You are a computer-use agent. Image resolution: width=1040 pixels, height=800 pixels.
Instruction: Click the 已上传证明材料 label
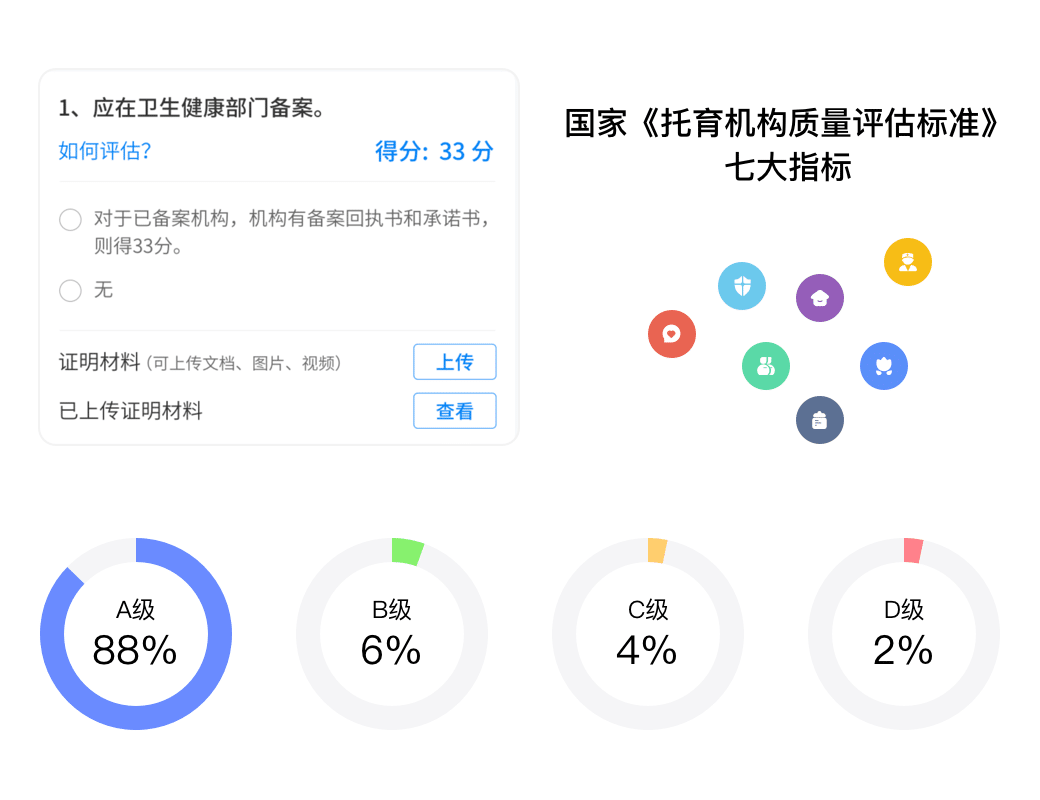coord(131,411)
